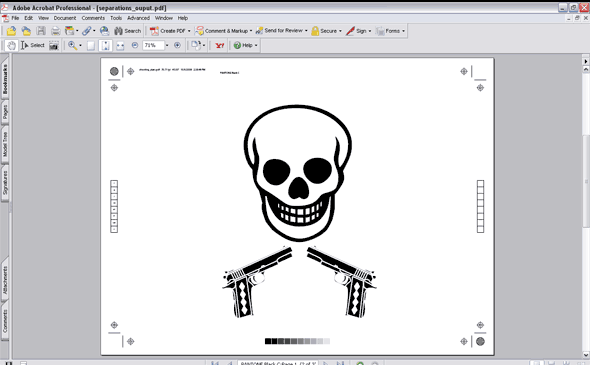Viewport: 590px width, 365px height.
Task: Set view to Actual Size icon
Action: [x=91, y=46]
